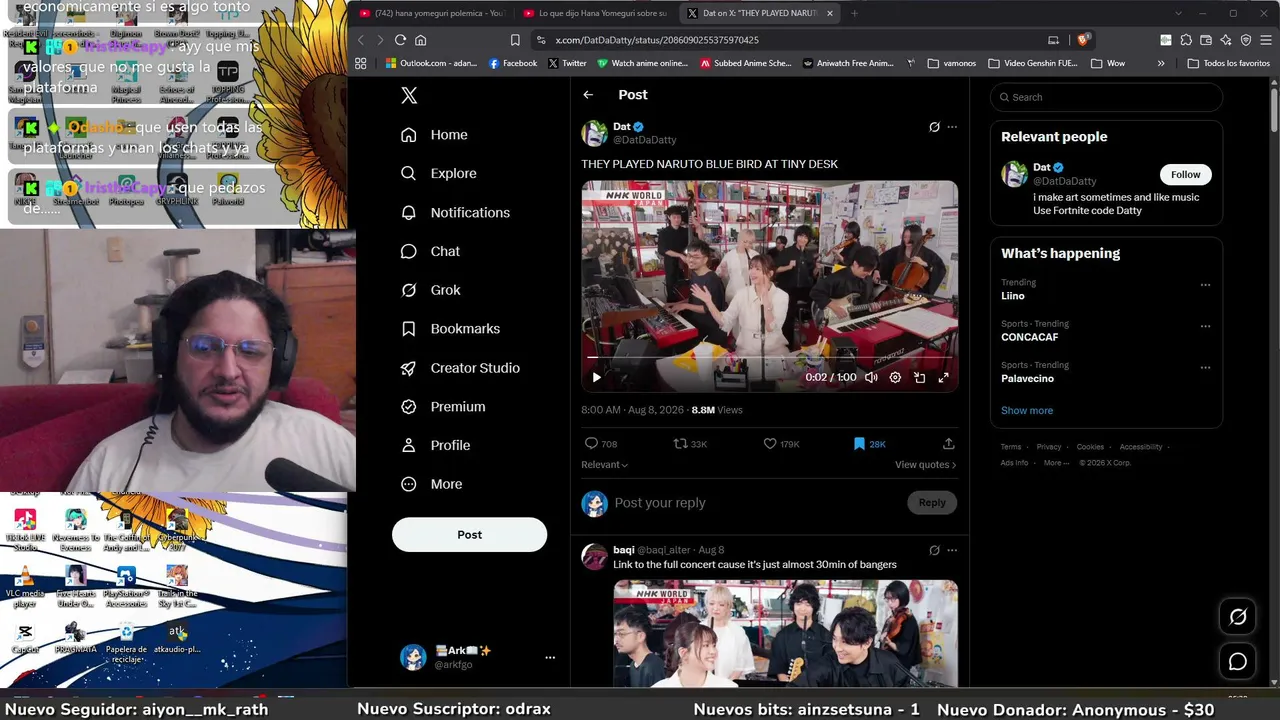This screenshot has width=1280, height=720.
Task: Open the Twitter bookmark in bookmarks bar
Action: tap(567, 63)
